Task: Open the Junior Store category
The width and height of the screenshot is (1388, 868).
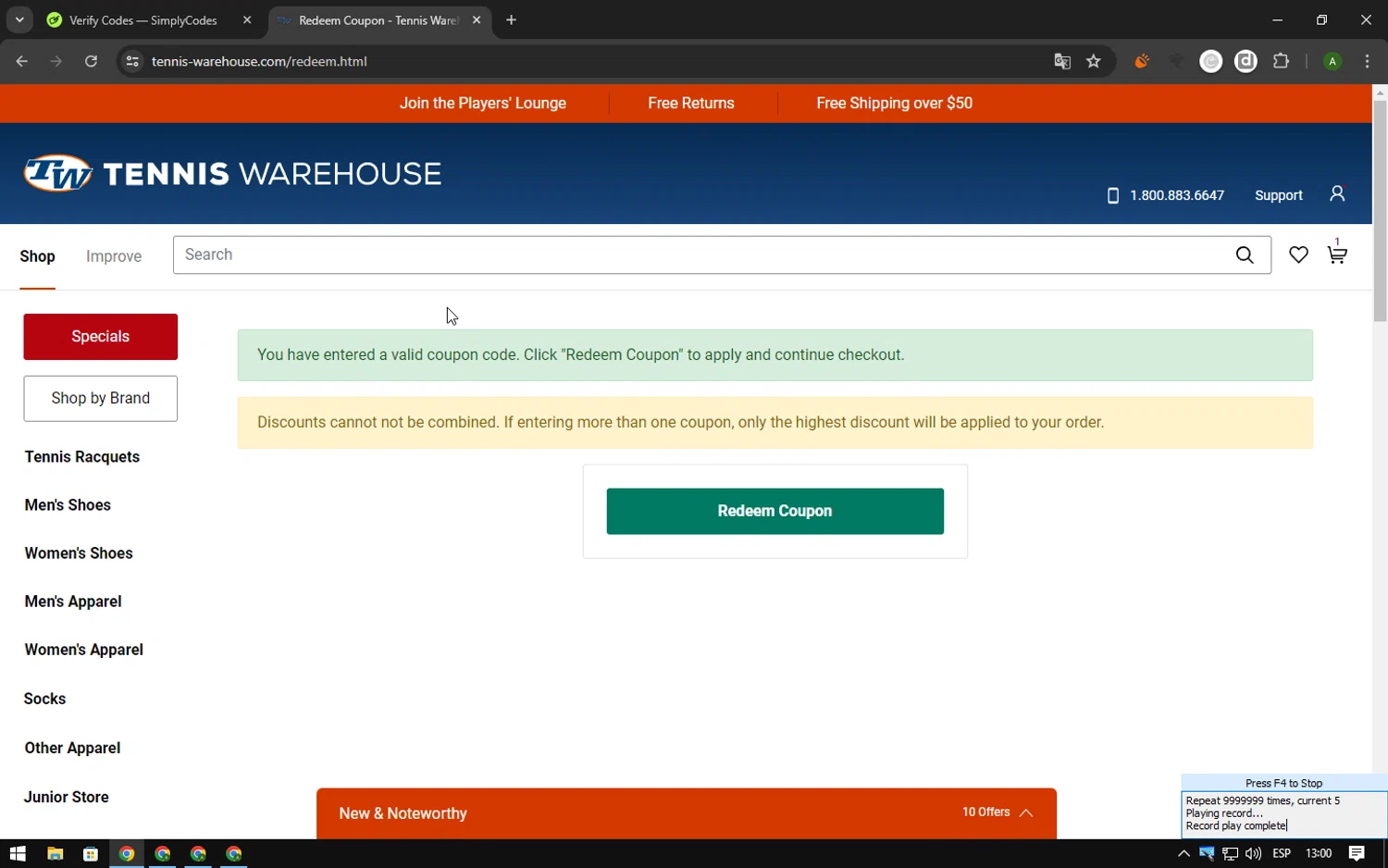Action: (66, 796)
